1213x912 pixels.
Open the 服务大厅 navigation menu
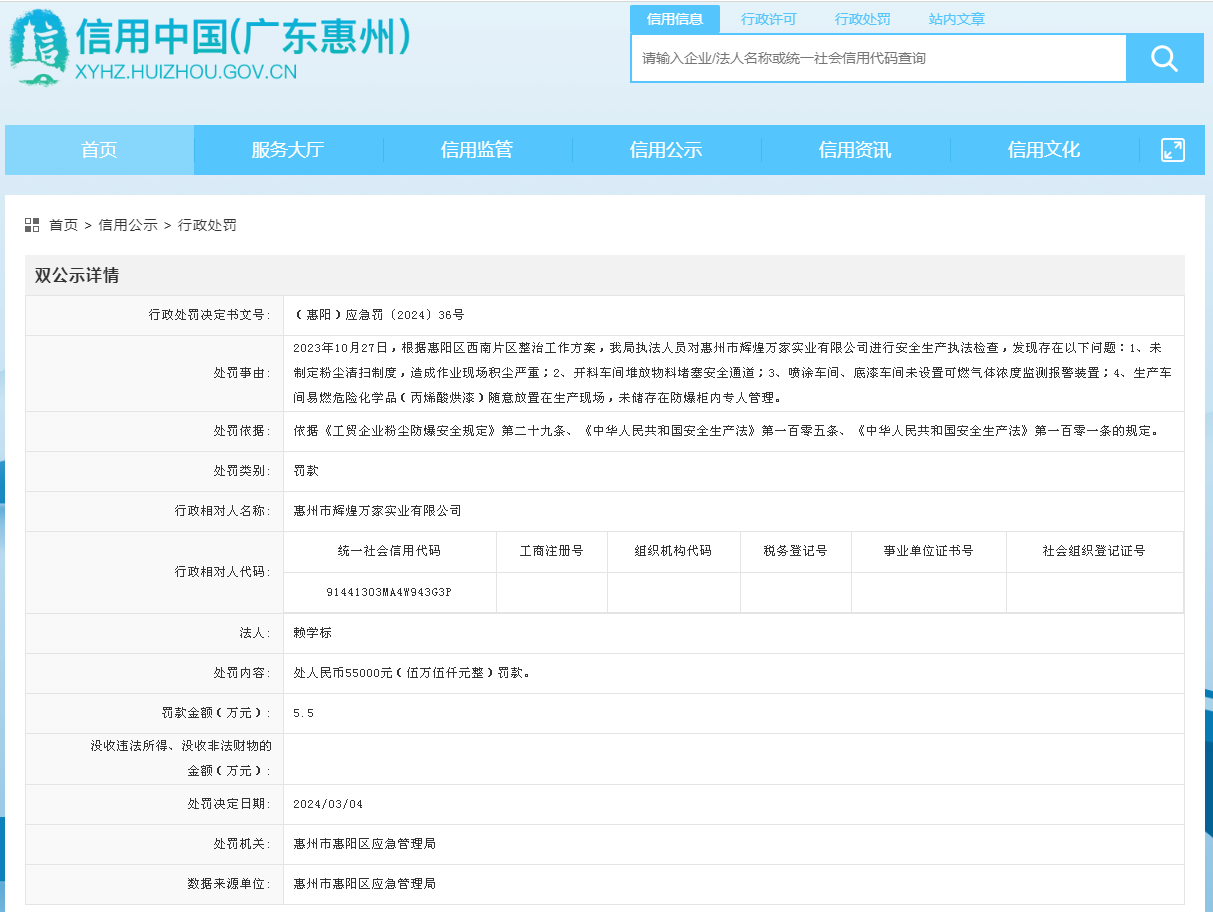[x=288, y=150]
